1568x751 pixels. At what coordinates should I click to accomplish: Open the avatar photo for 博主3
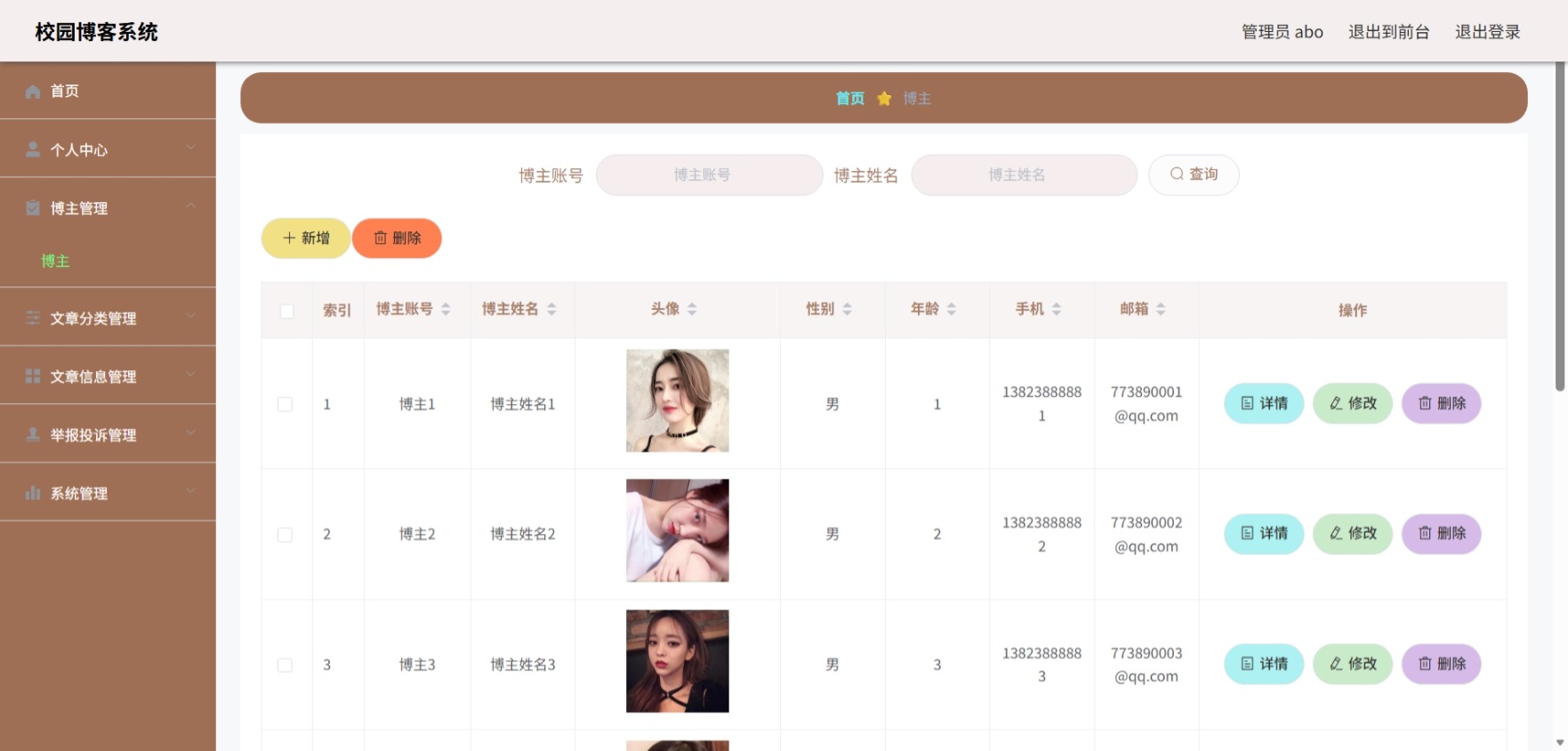tap(678, 661)
